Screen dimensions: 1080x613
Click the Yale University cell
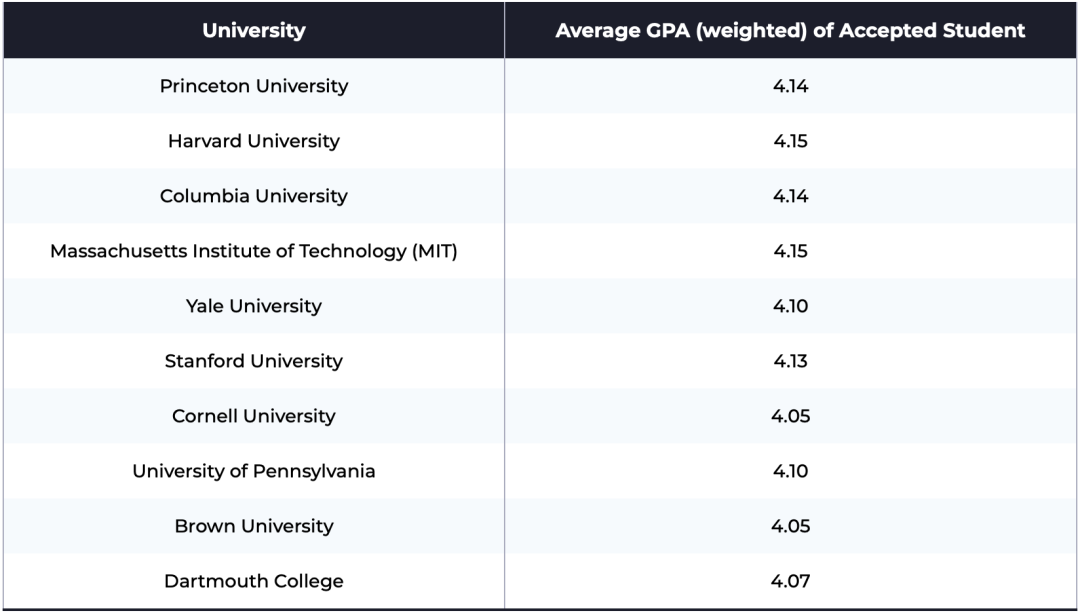254,306
